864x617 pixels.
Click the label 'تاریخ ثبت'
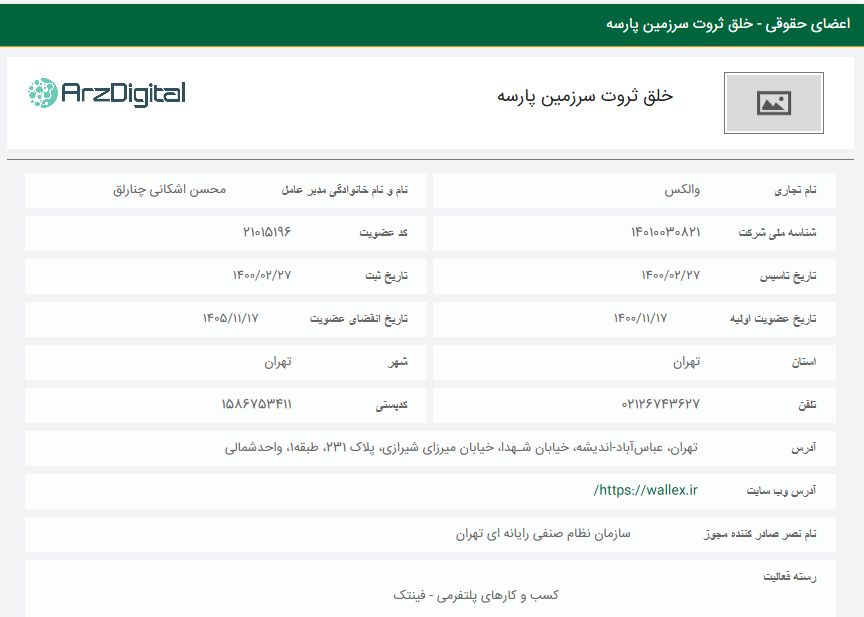coord(386,276)
